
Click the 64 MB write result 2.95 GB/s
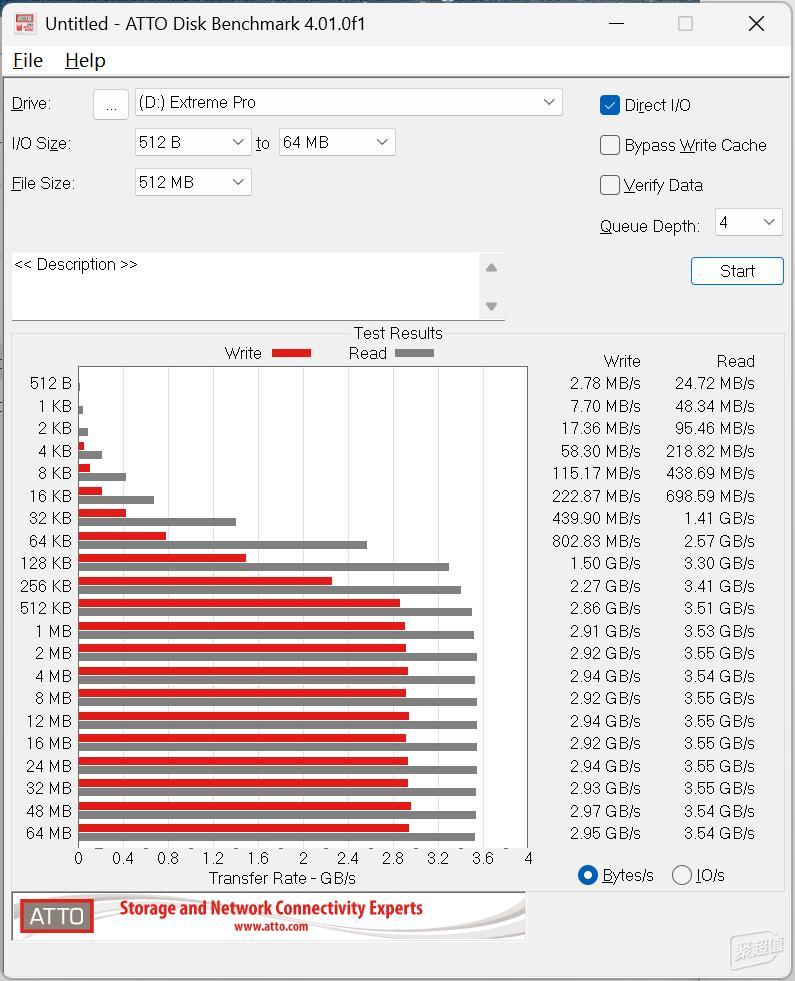[x=605, y=833]
